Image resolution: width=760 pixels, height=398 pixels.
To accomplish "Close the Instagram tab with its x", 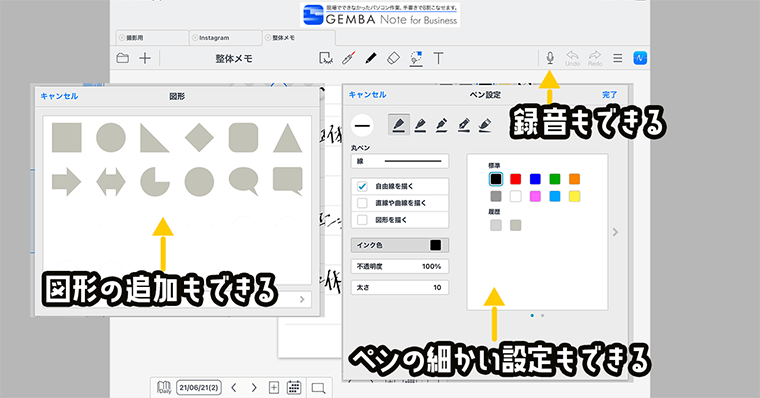I will coord(195,37).
